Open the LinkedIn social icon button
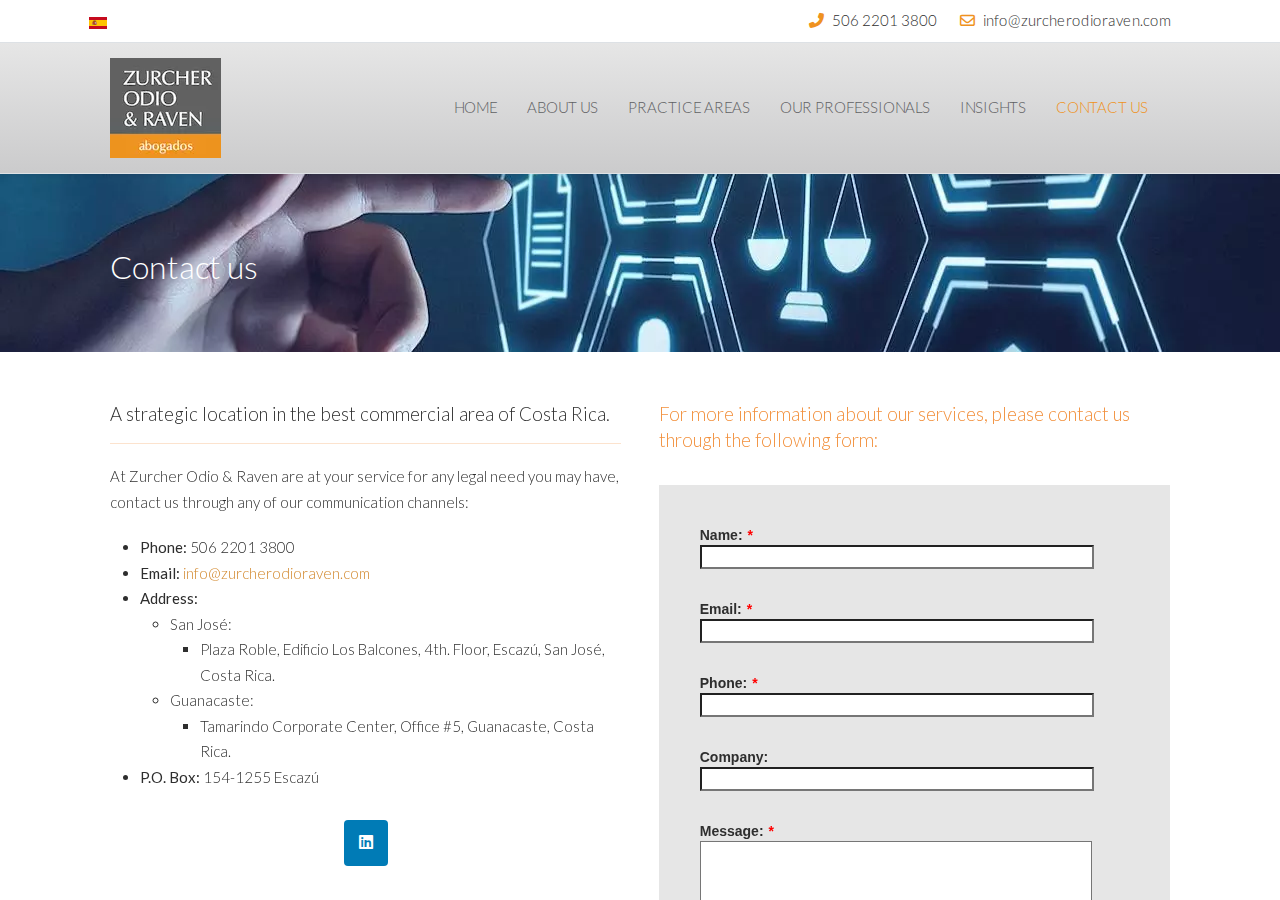Viewport: 1280px width, 900px height. [x=366, y=843]
